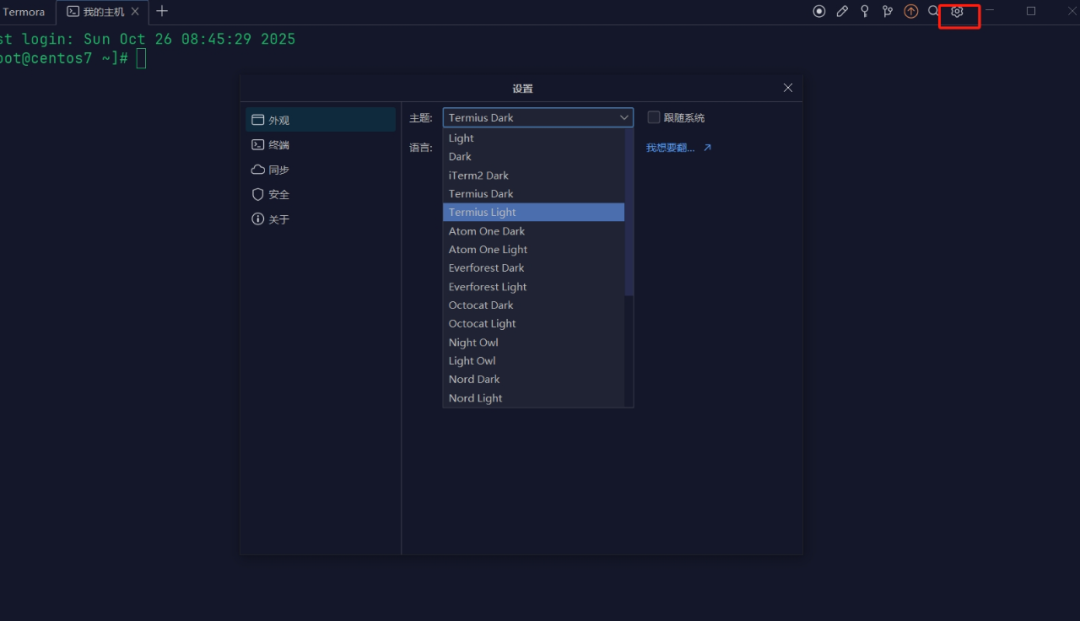This screenshot has width=1080, height=621.
Task: Select the pencil edit icon
Action: point(841,11)
